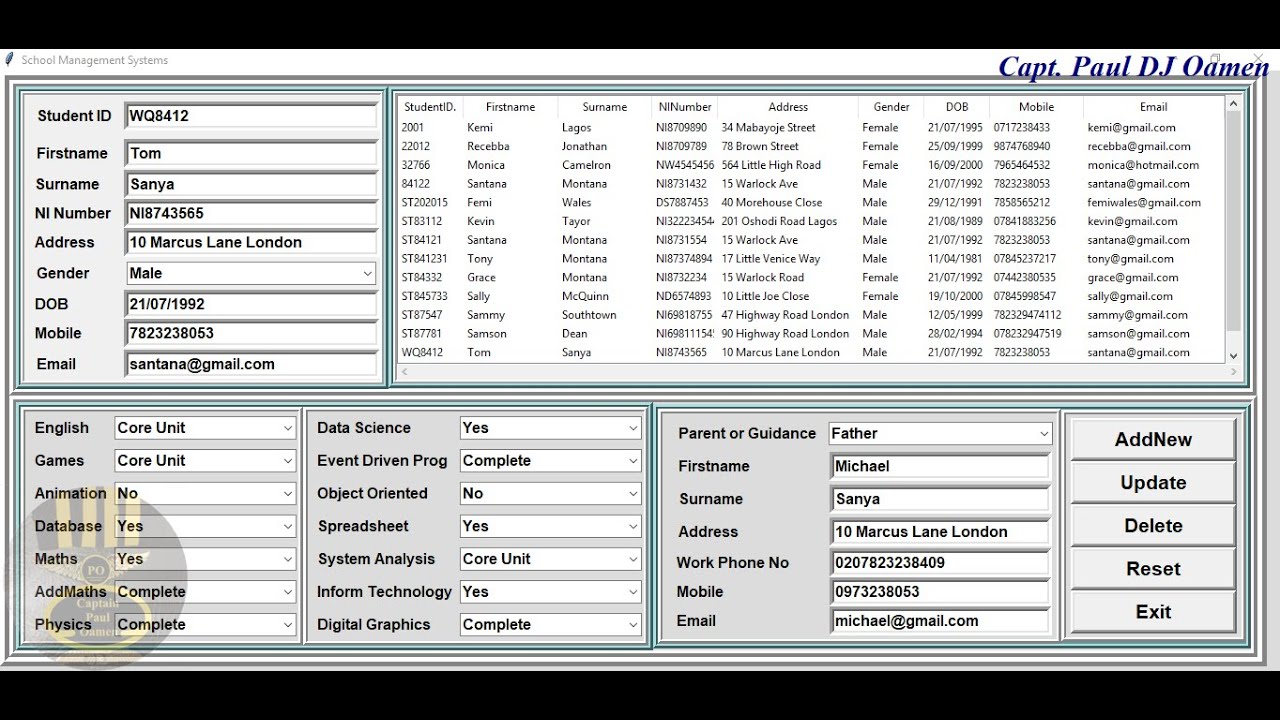Expand the Physics dropdown
Viewport: 1280px width, 720px height.
click(x=205, y=625)
